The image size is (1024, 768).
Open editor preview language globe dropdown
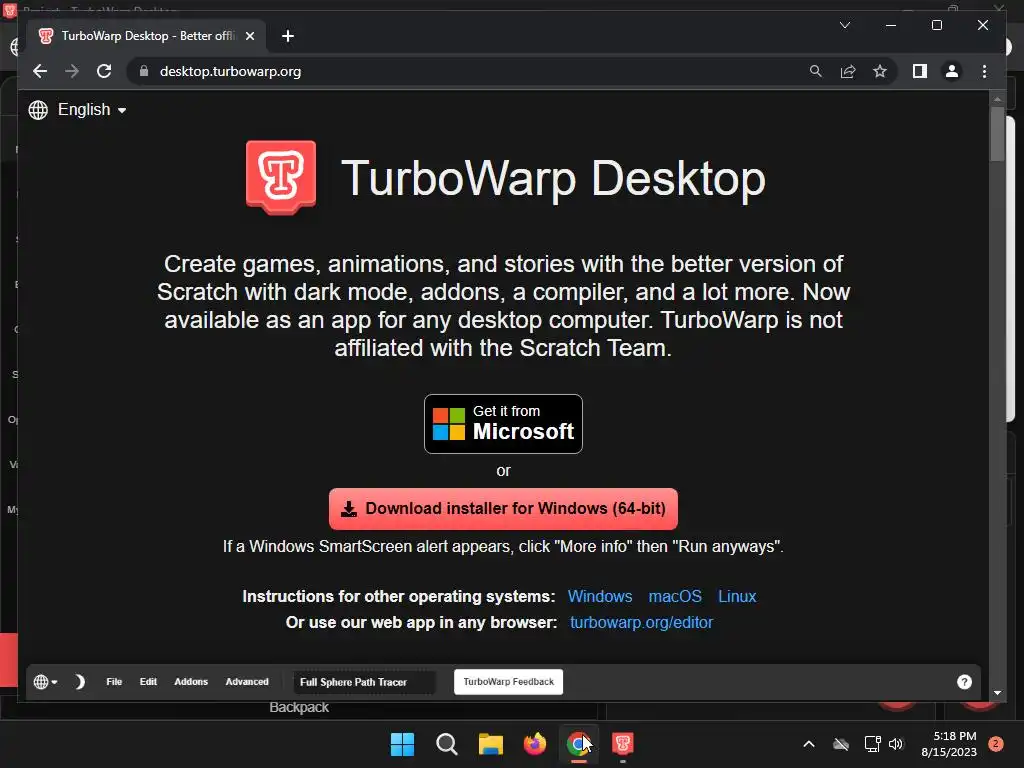pyautogui.click(x=45, y=682)
